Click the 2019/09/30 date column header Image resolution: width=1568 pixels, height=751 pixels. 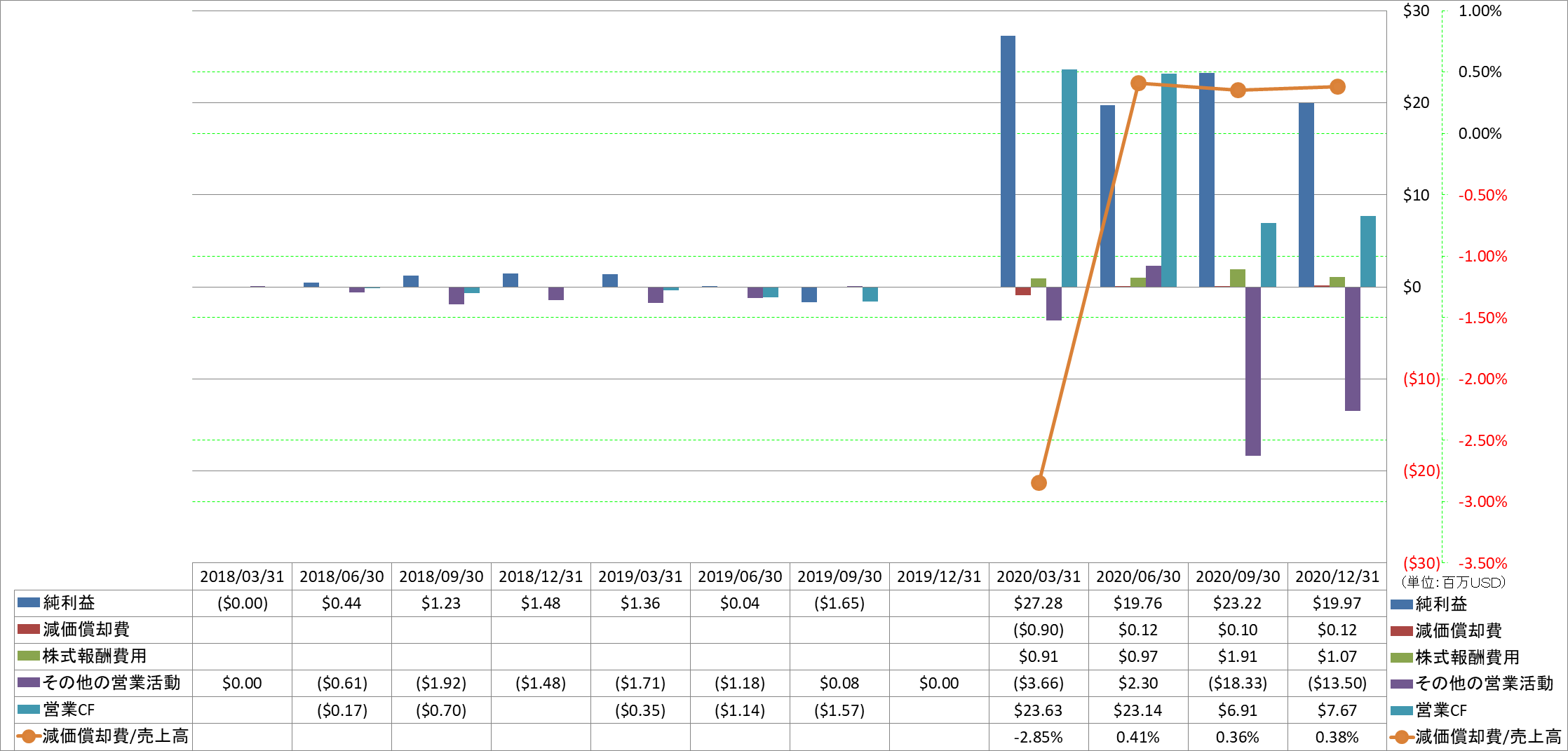click(839, 576)
